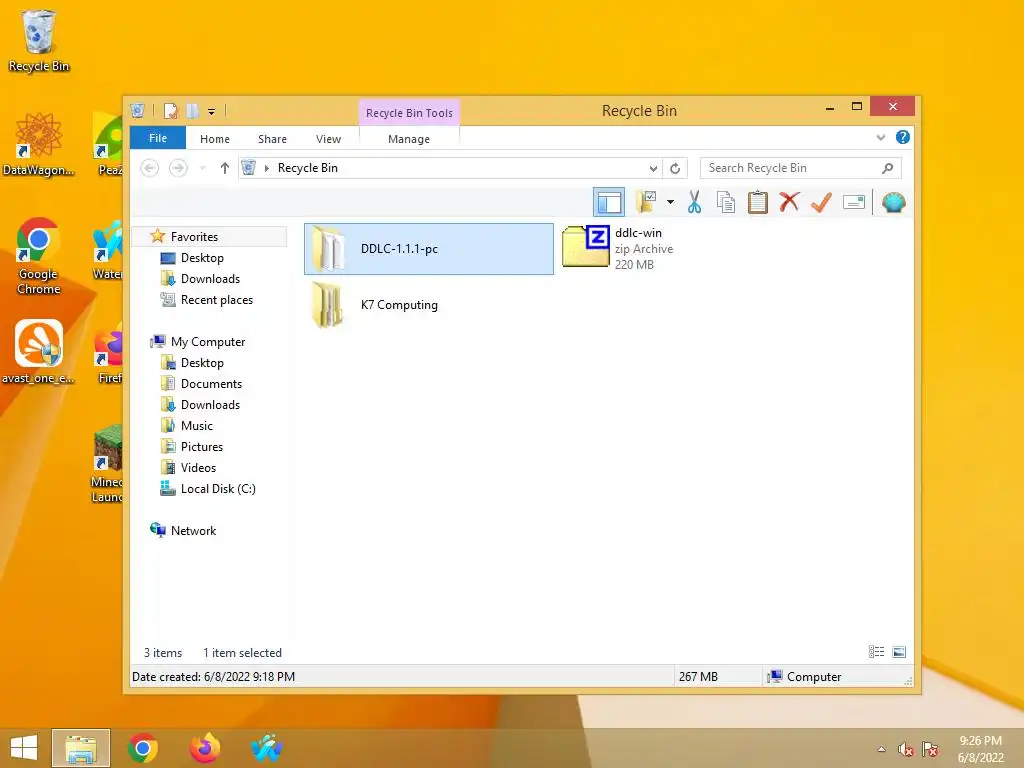This screenshot has width=1024, height=768.
Task: Select the DDLC-1.1.1-pc folder
Action: 429,249
